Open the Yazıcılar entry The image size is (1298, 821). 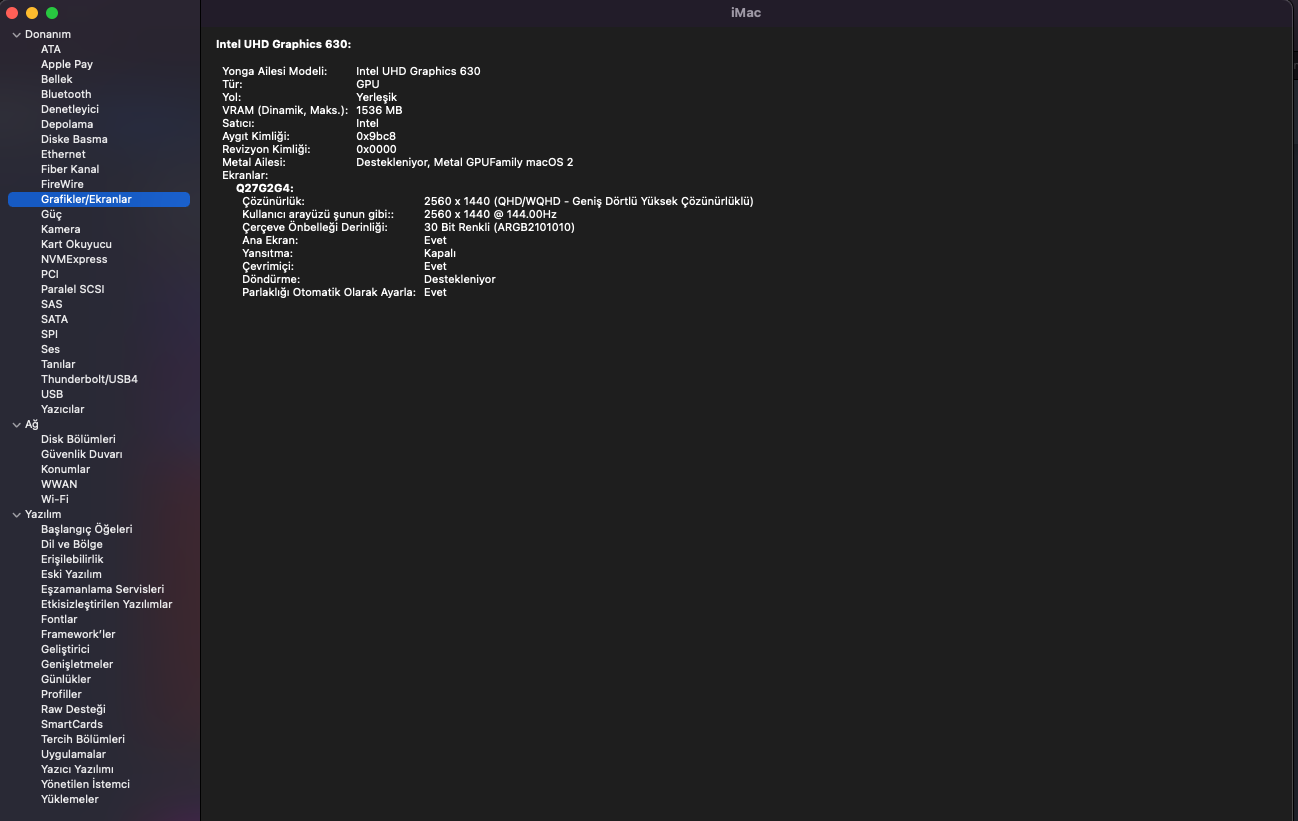click(x=63, y=409)
